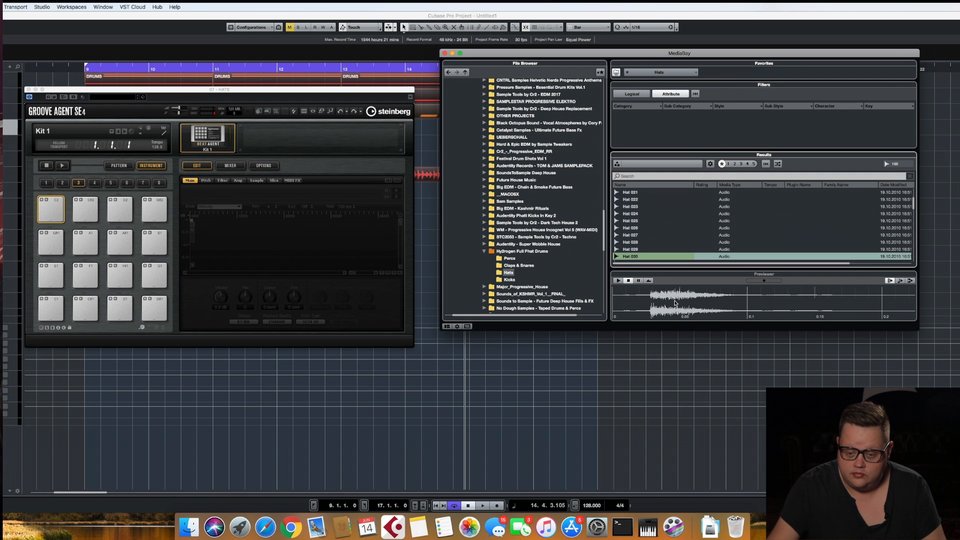Adjust the Previewer level slider
The image size is (960, 540).
pos(763,280)
